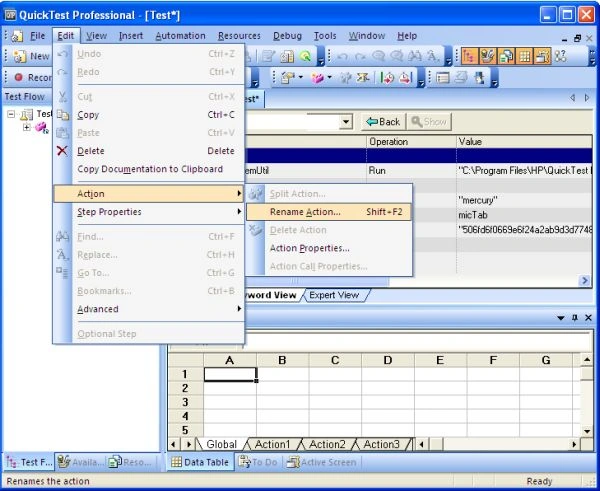Open the Insert Checkpoint dropdown arrow
This screenshot has height=491, width=600.
point(301,78)
